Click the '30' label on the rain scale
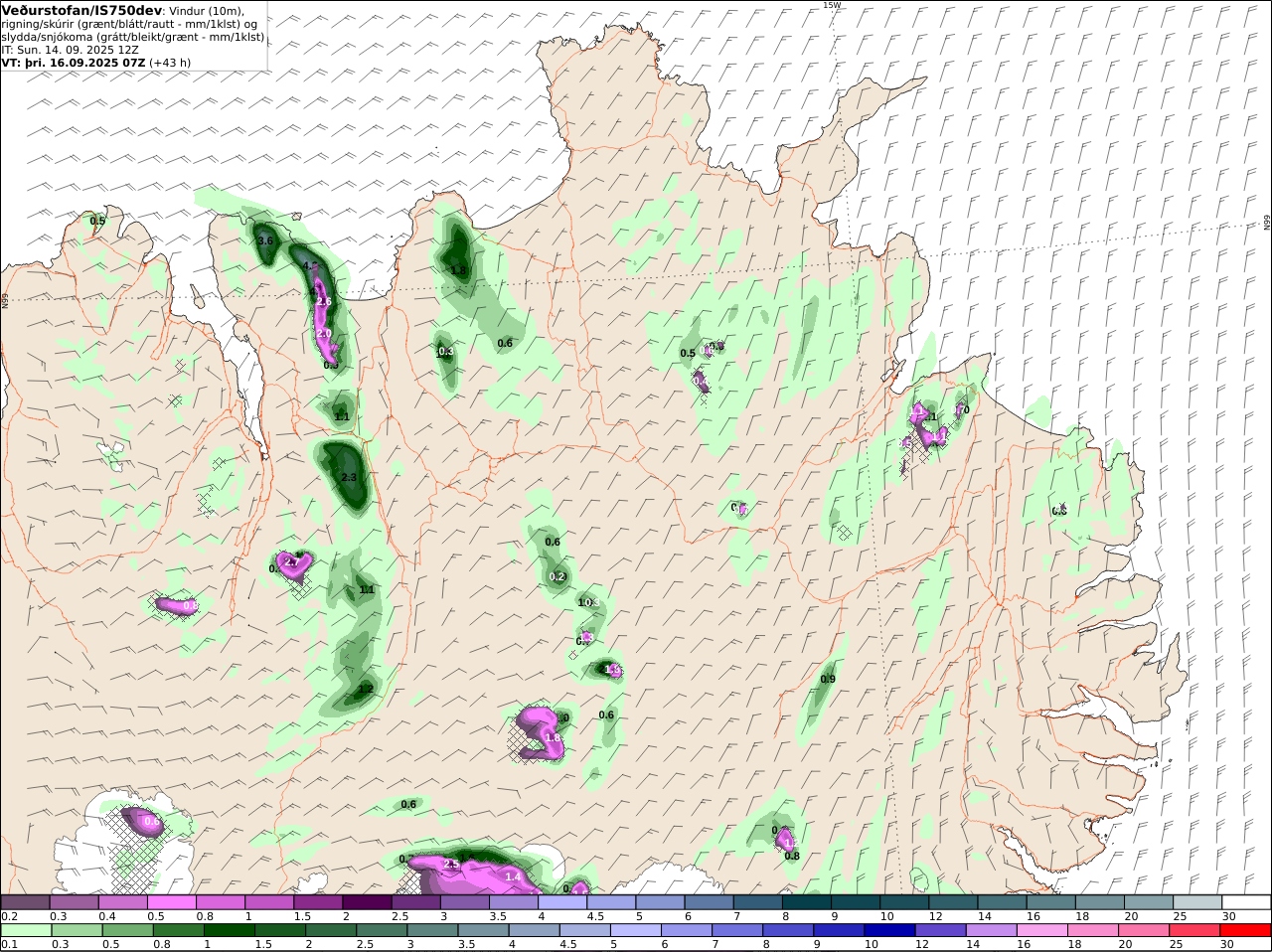 pos(1226,944)
